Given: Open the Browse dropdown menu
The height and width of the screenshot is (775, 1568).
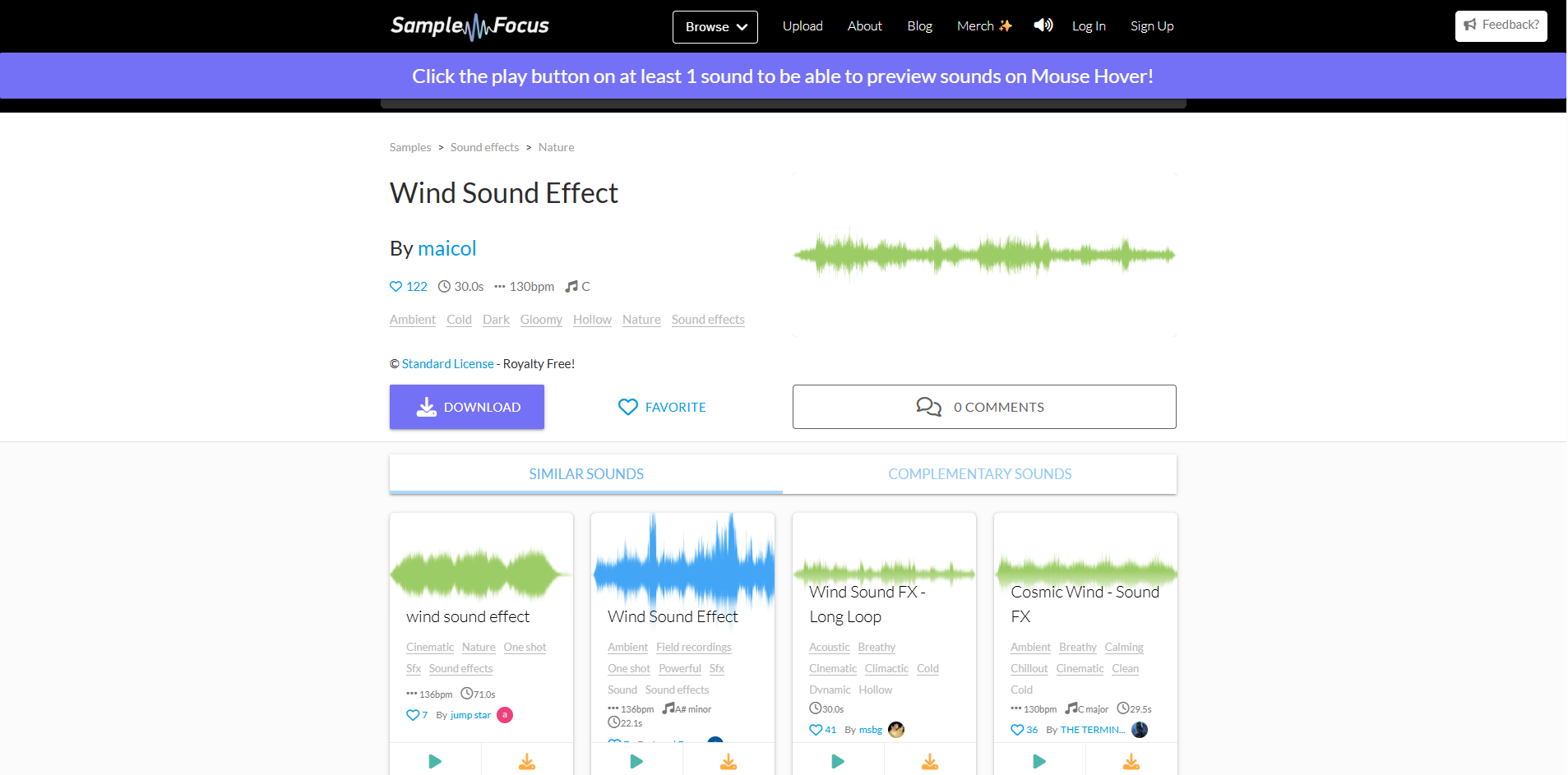Looking at the screenshot, I should pos(714,26).
